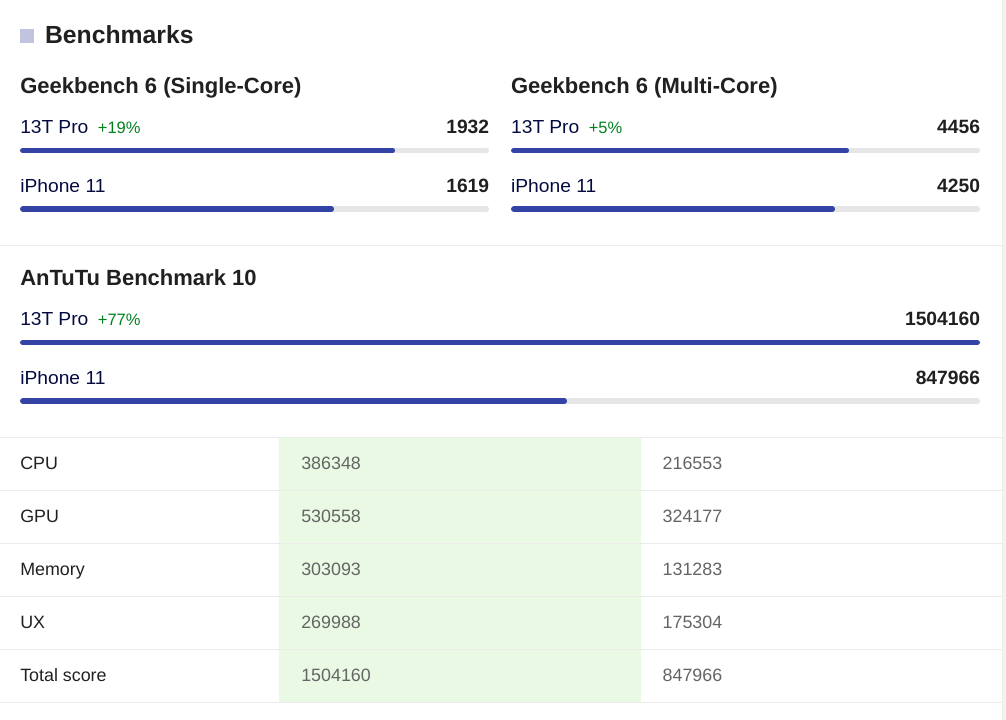Click the table total score 847966
Screen dimensions: 1006x720
[x=692, y=675]
